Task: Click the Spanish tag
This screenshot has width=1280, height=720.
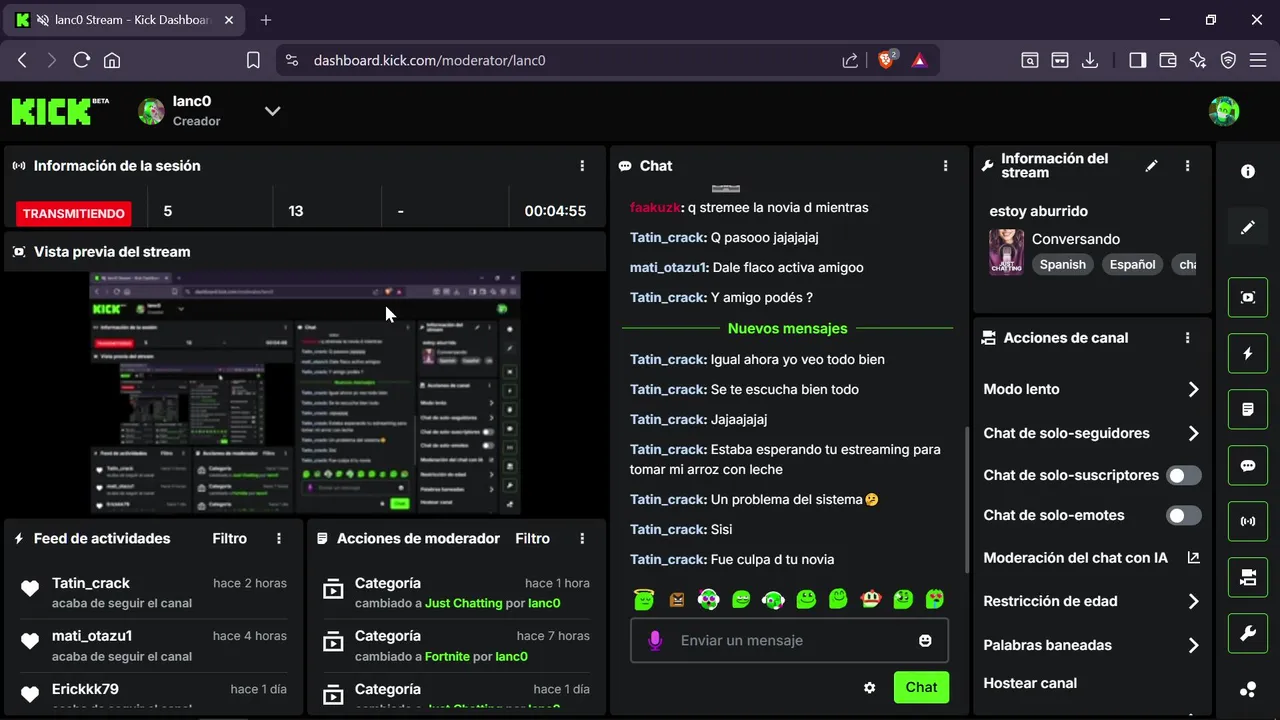Action: [x=1062, y=265]
